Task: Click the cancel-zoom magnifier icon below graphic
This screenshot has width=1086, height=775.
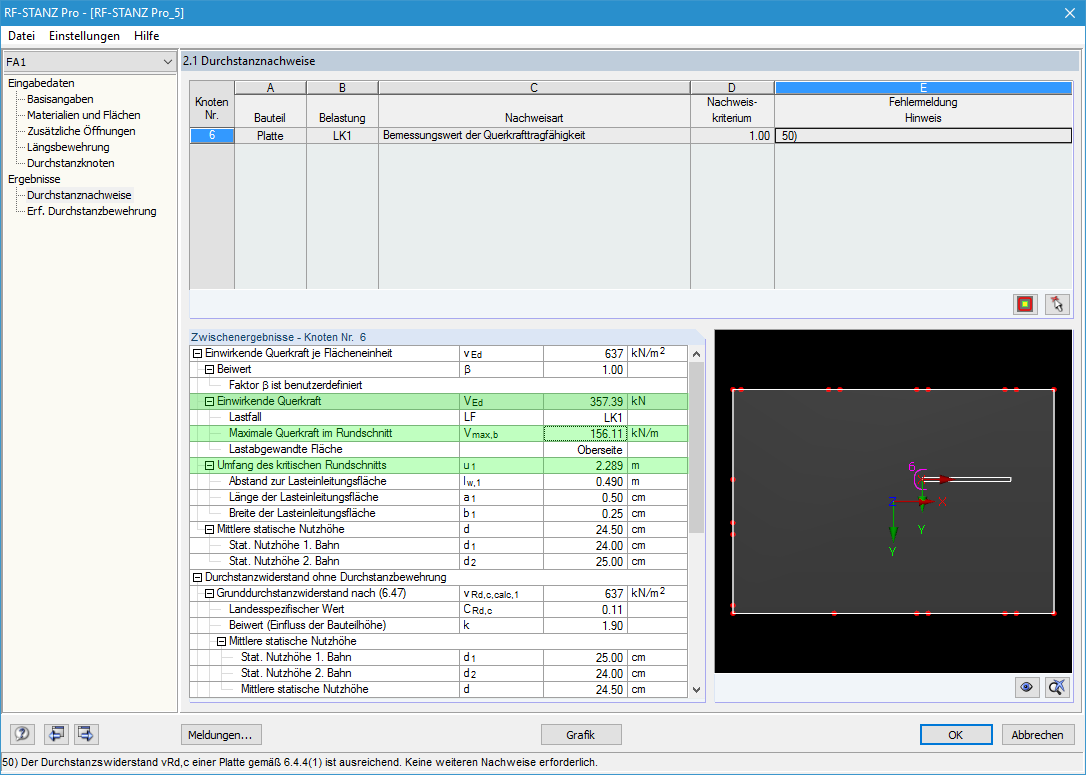Action: [1057, 687]
